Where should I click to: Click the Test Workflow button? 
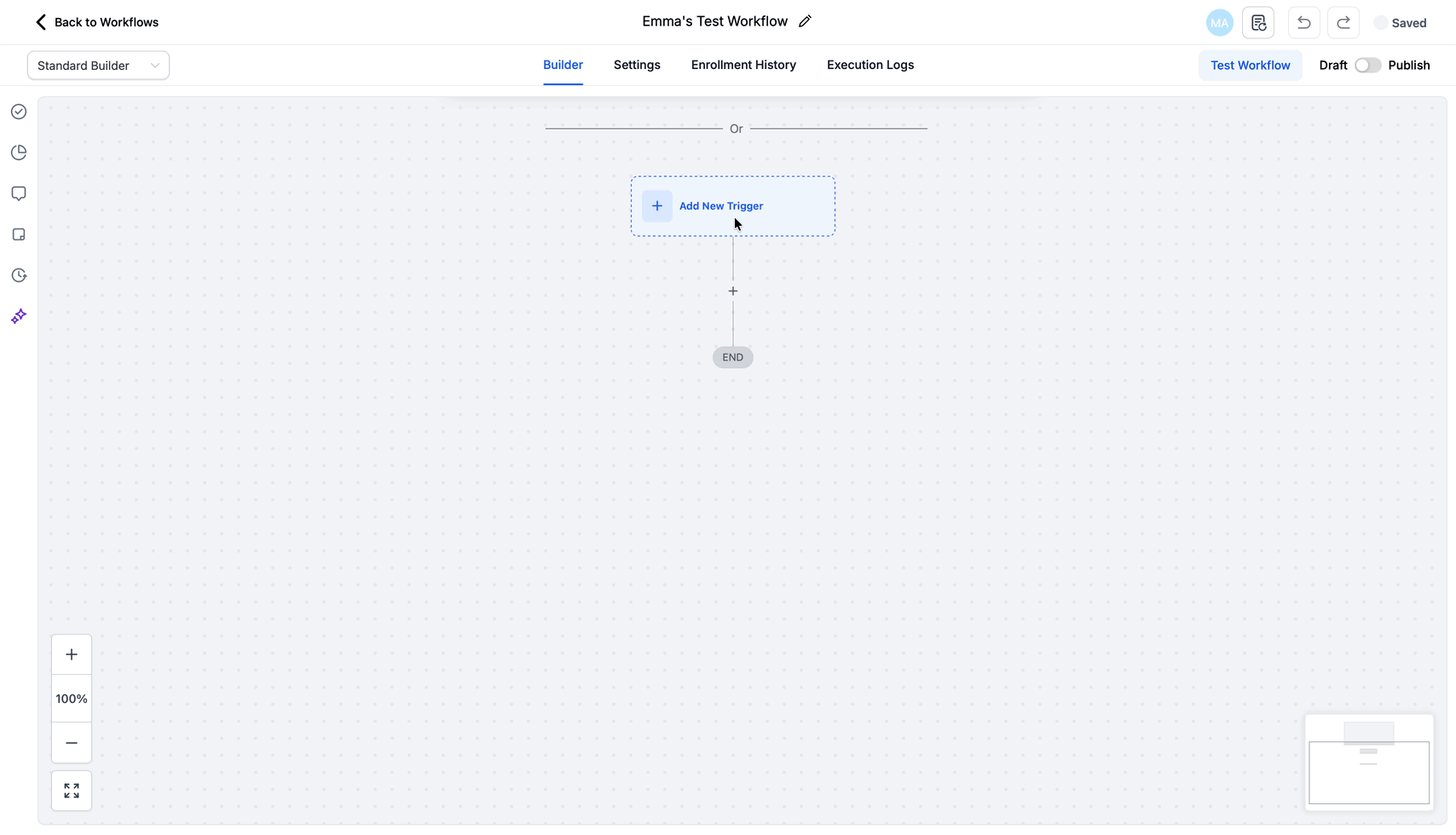tap(1250, 66)
